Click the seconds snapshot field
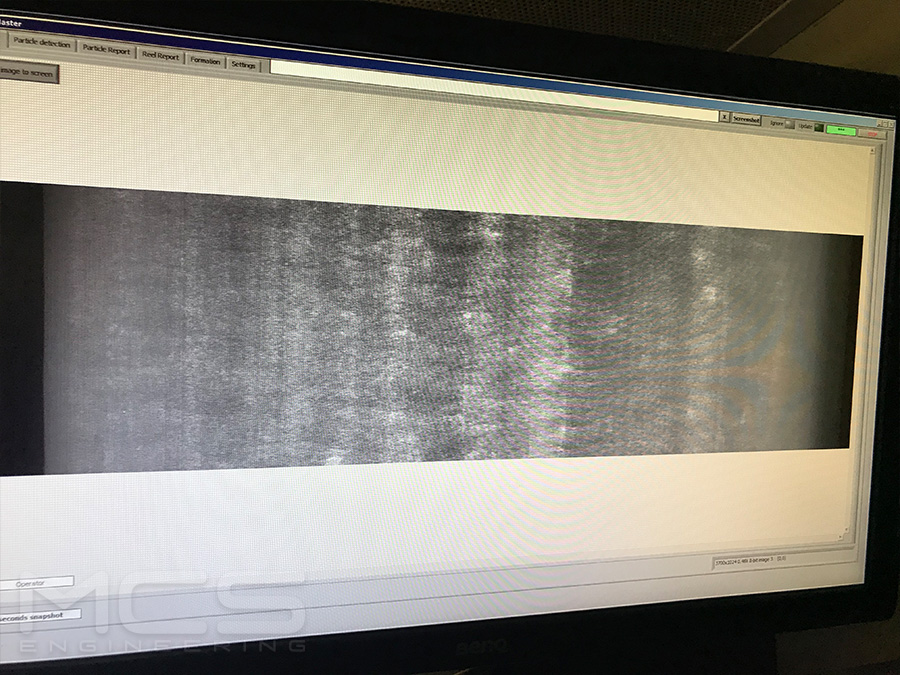 pos(40,615)
